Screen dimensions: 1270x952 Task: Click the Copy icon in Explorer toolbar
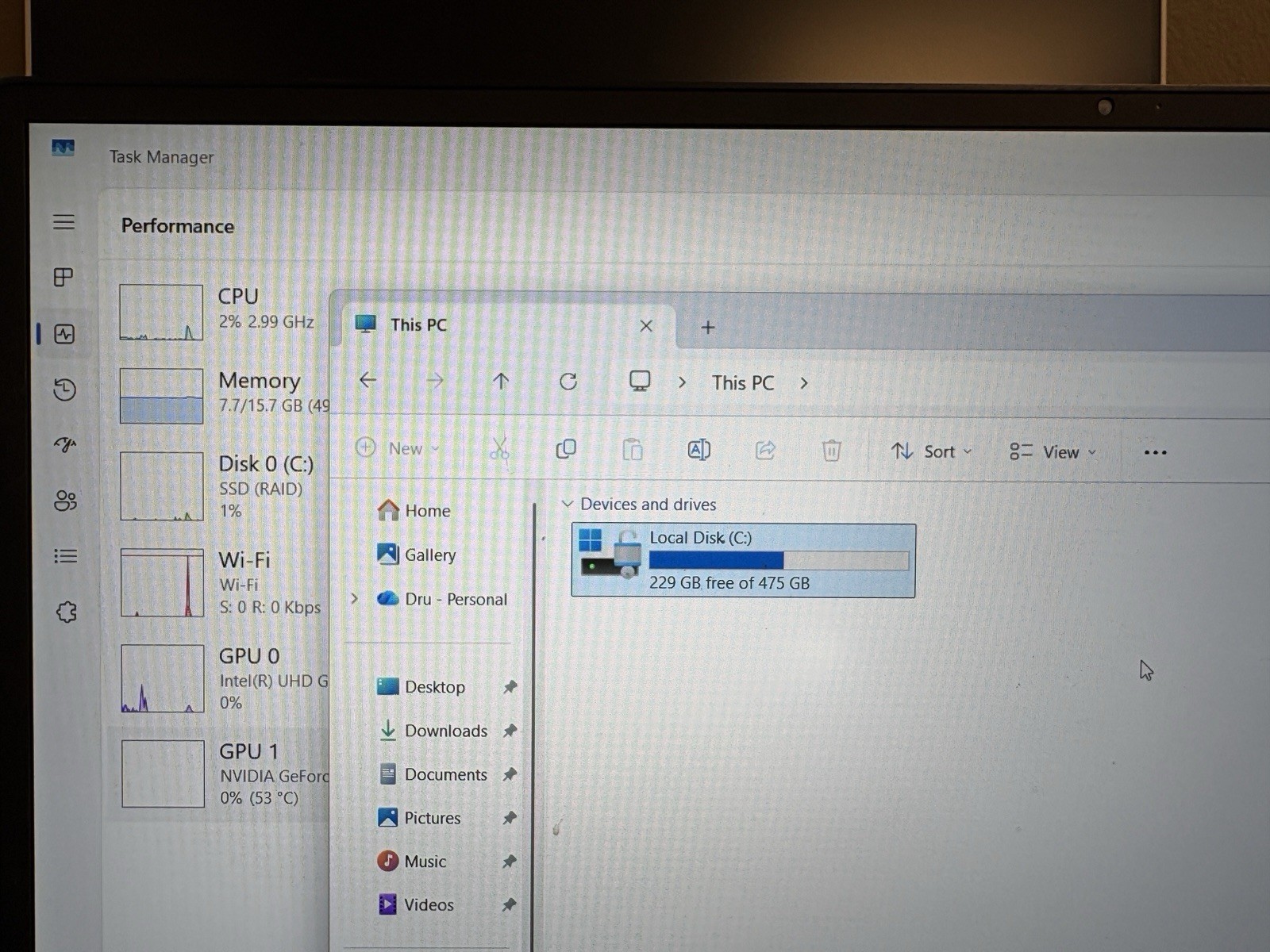pos(566,450)
